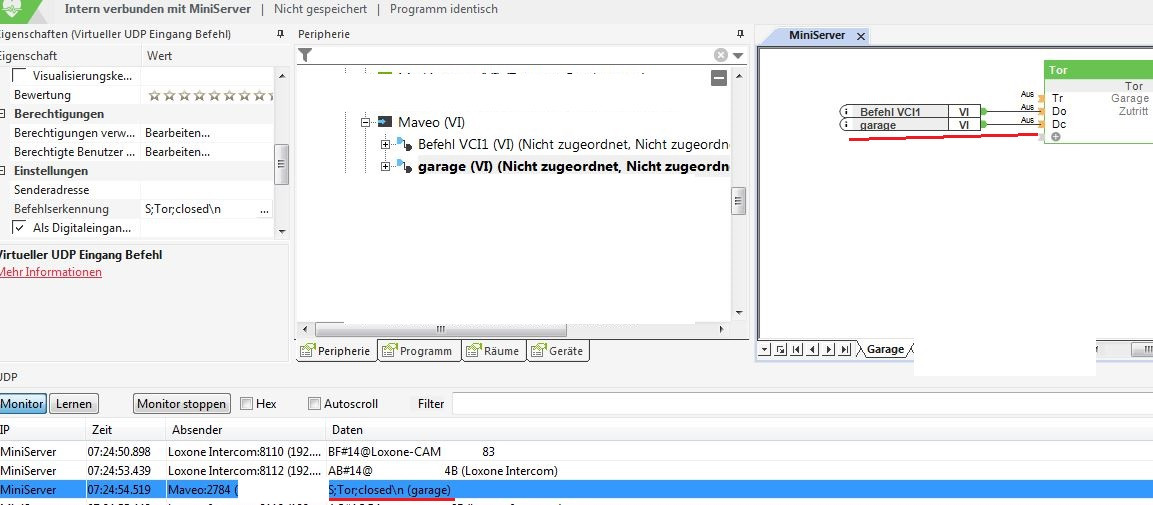
Task: Click the green output connector of garage block
Action: click(984, 125)
